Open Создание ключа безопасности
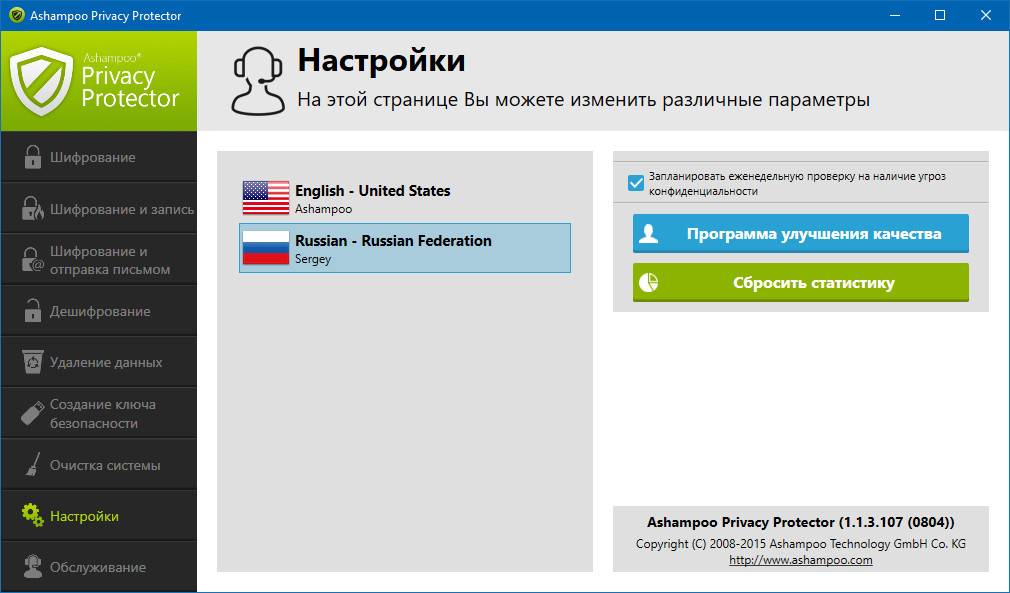The height and width of the screenshot is (593, 1010). (99, 413)
